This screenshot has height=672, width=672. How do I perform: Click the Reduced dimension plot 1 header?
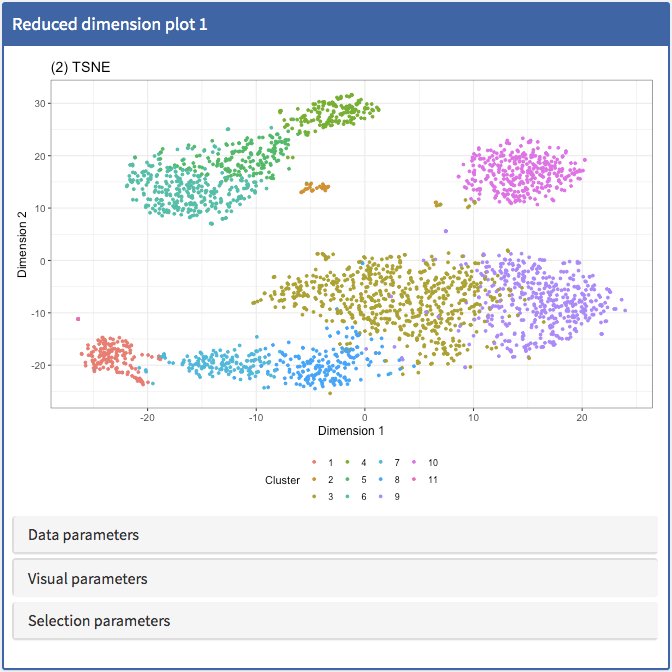[110, 24]
